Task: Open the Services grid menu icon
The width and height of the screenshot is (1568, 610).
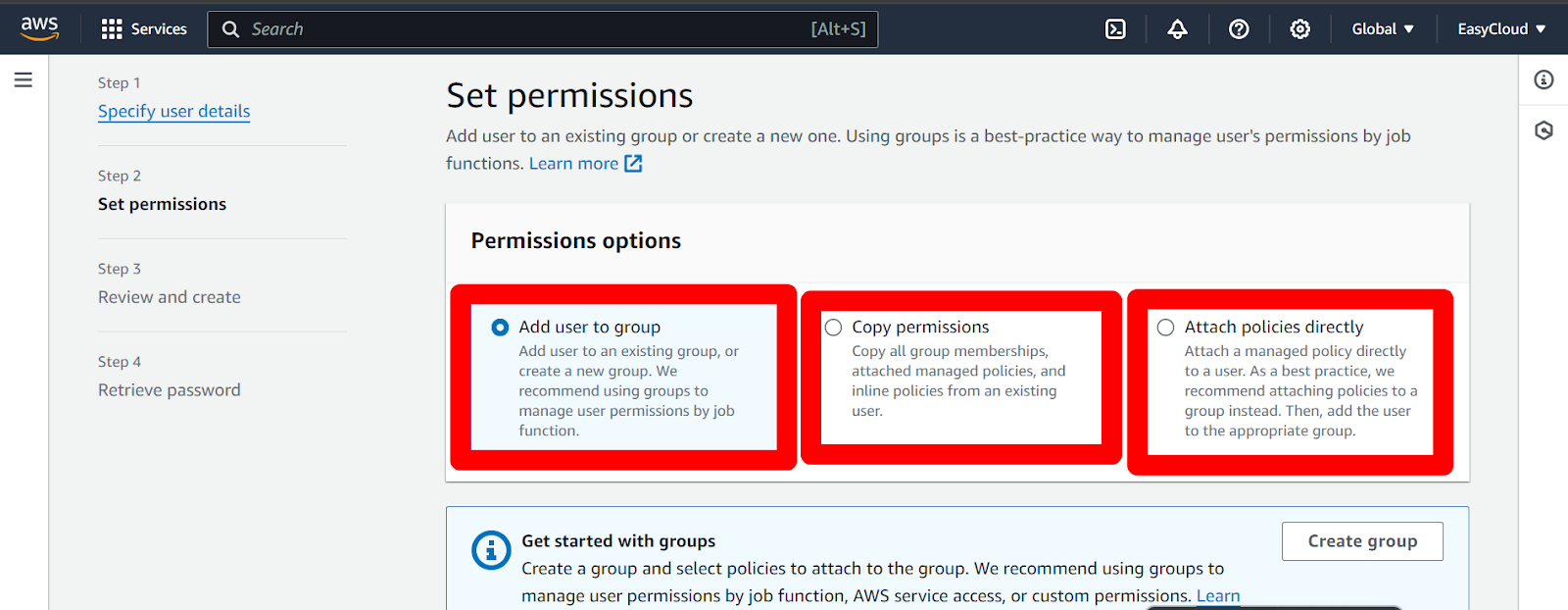Action: (x=112, y=29)
